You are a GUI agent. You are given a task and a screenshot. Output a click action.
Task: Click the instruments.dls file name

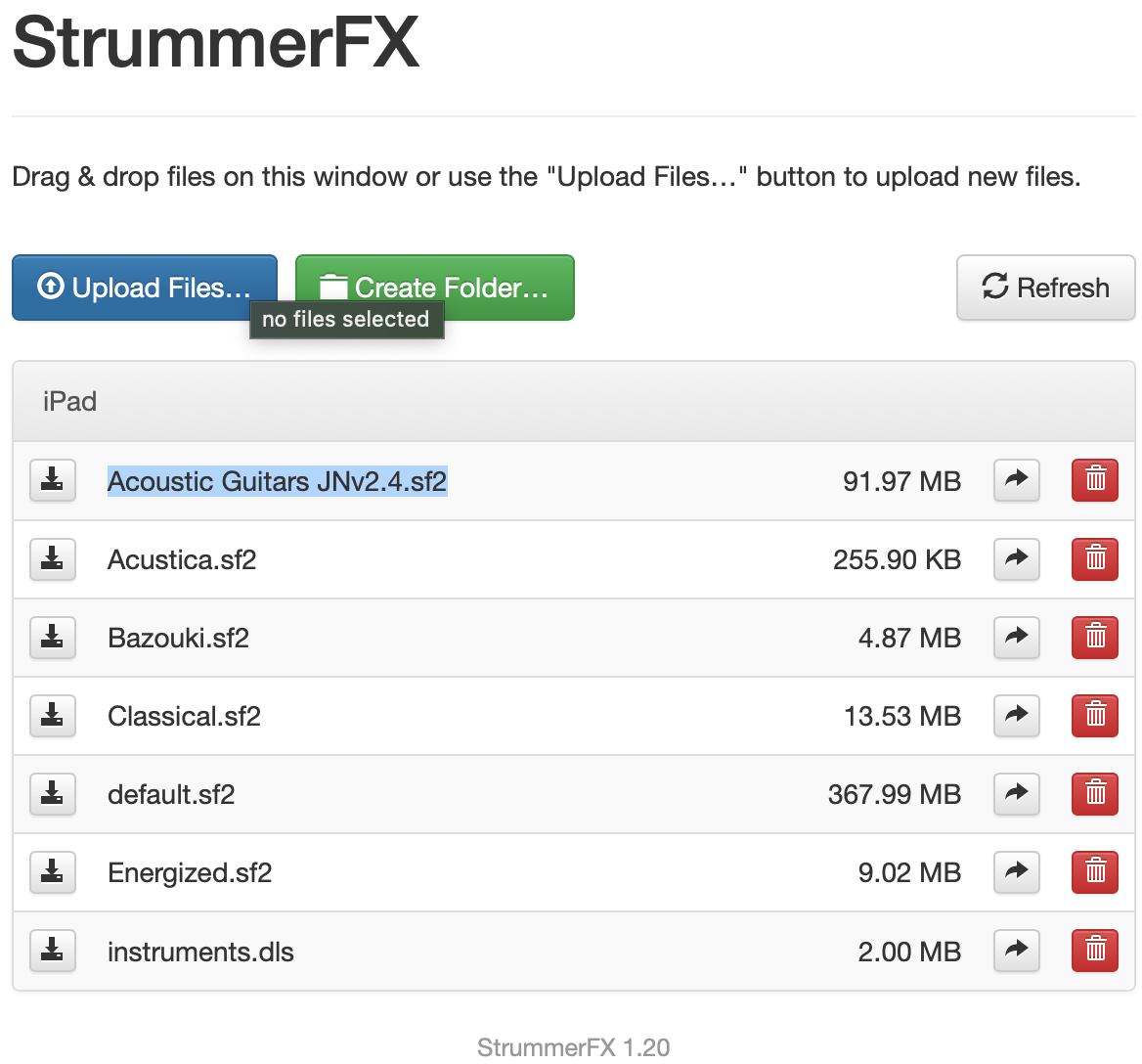[x=200, y=952]
